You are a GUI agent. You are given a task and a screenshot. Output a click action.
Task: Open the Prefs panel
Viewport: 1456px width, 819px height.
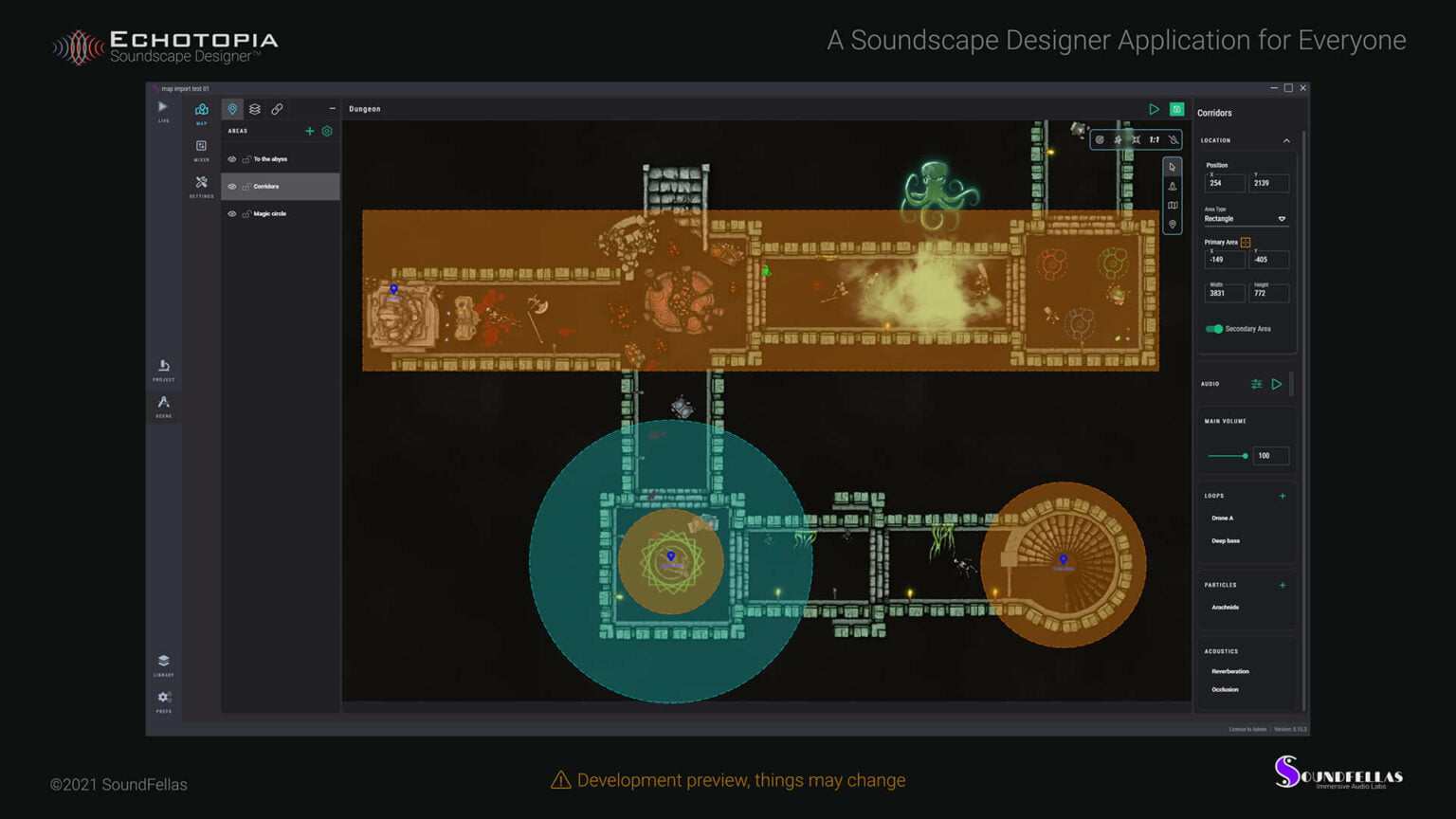point(164,699)
